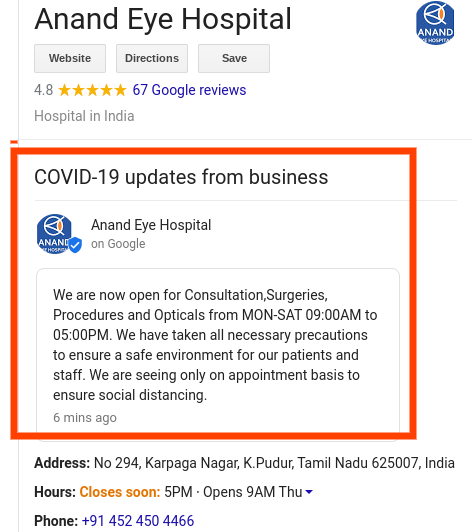
Task: Click the Anand Eye Hospital post author name
Action: pos(151,225)
